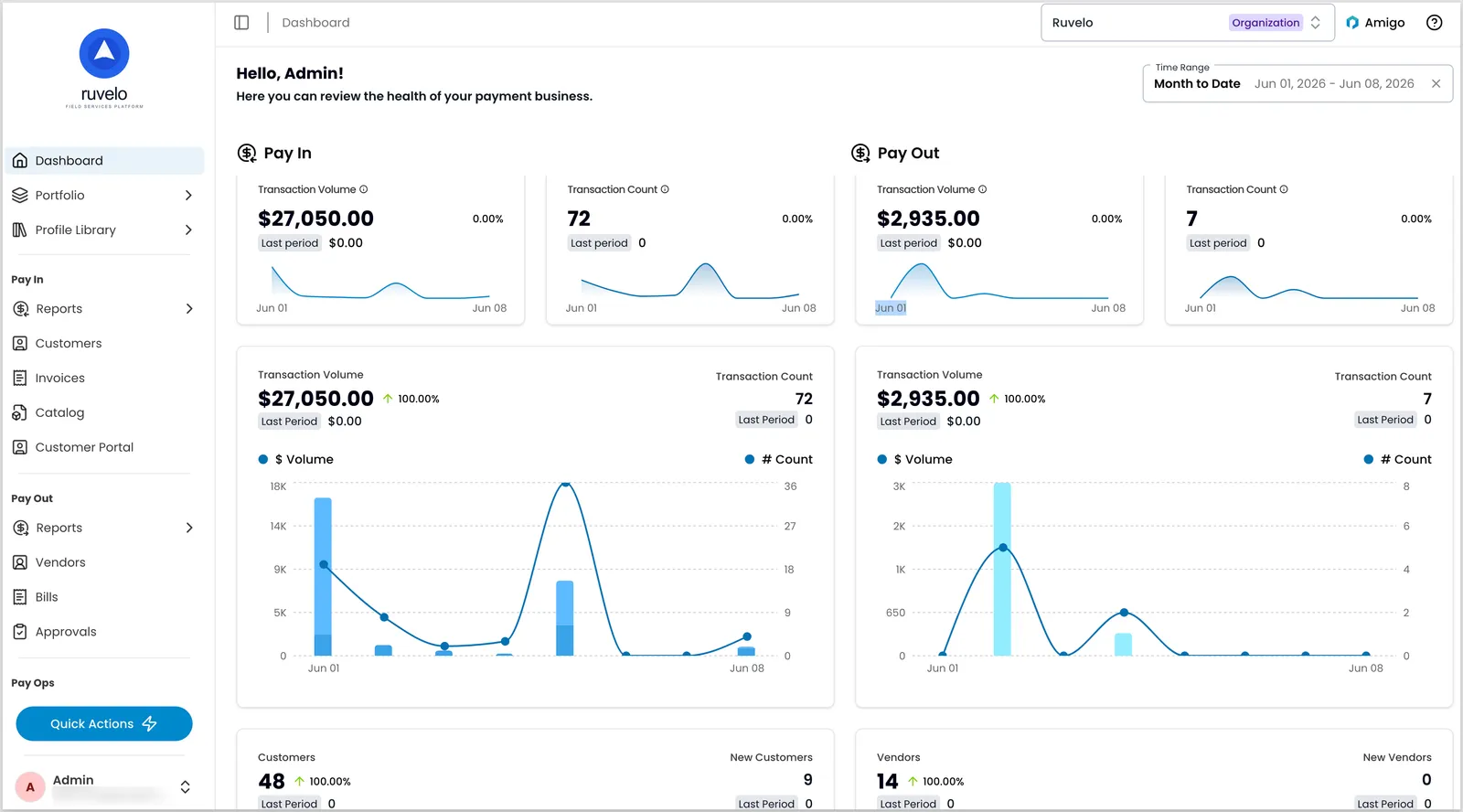The image size is (1463, 812).
Task: Toggle Pay In $ Volume legend dot
Action: tap(263, 460)
